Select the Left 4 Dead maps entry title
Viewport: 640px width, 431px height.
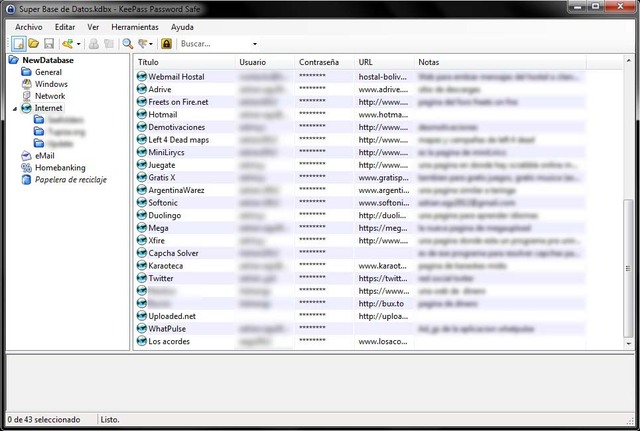point(178,140)
